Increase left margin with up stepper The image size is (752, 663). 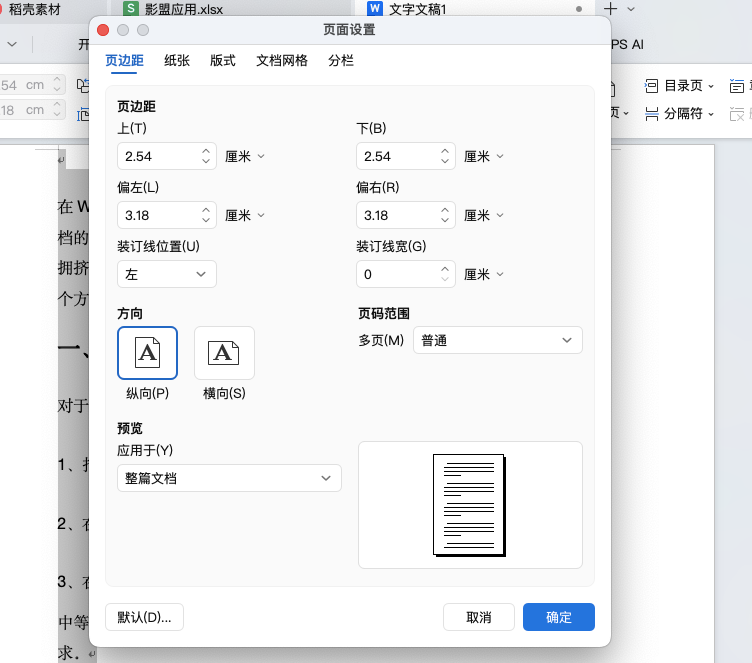coord(206,210)
